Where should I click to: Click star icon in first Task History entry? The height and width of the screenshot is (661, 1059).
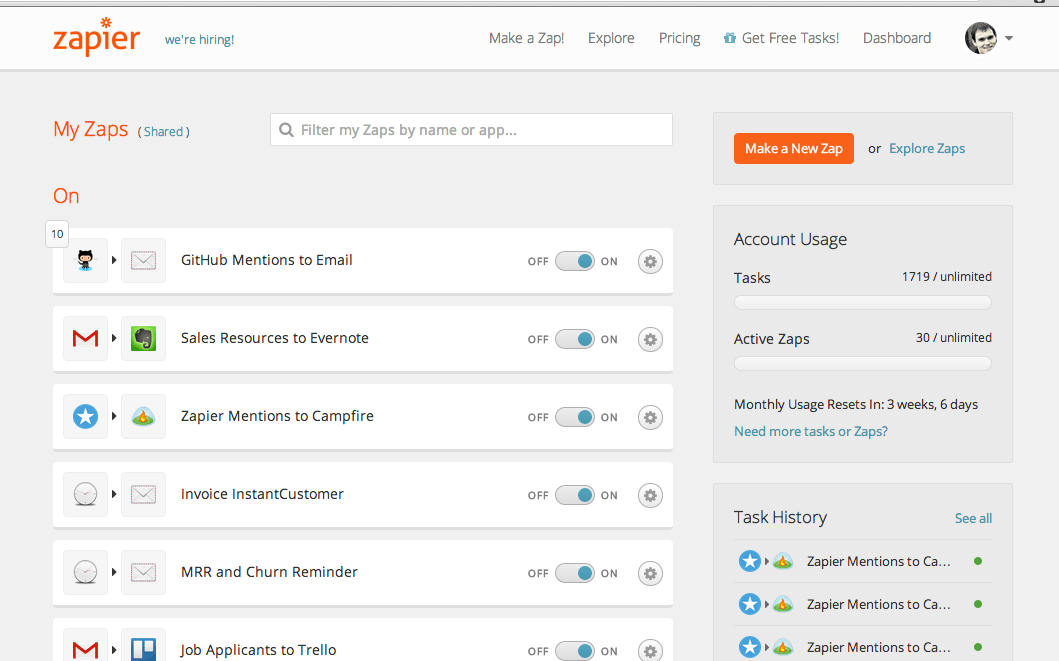click(750, 561)
